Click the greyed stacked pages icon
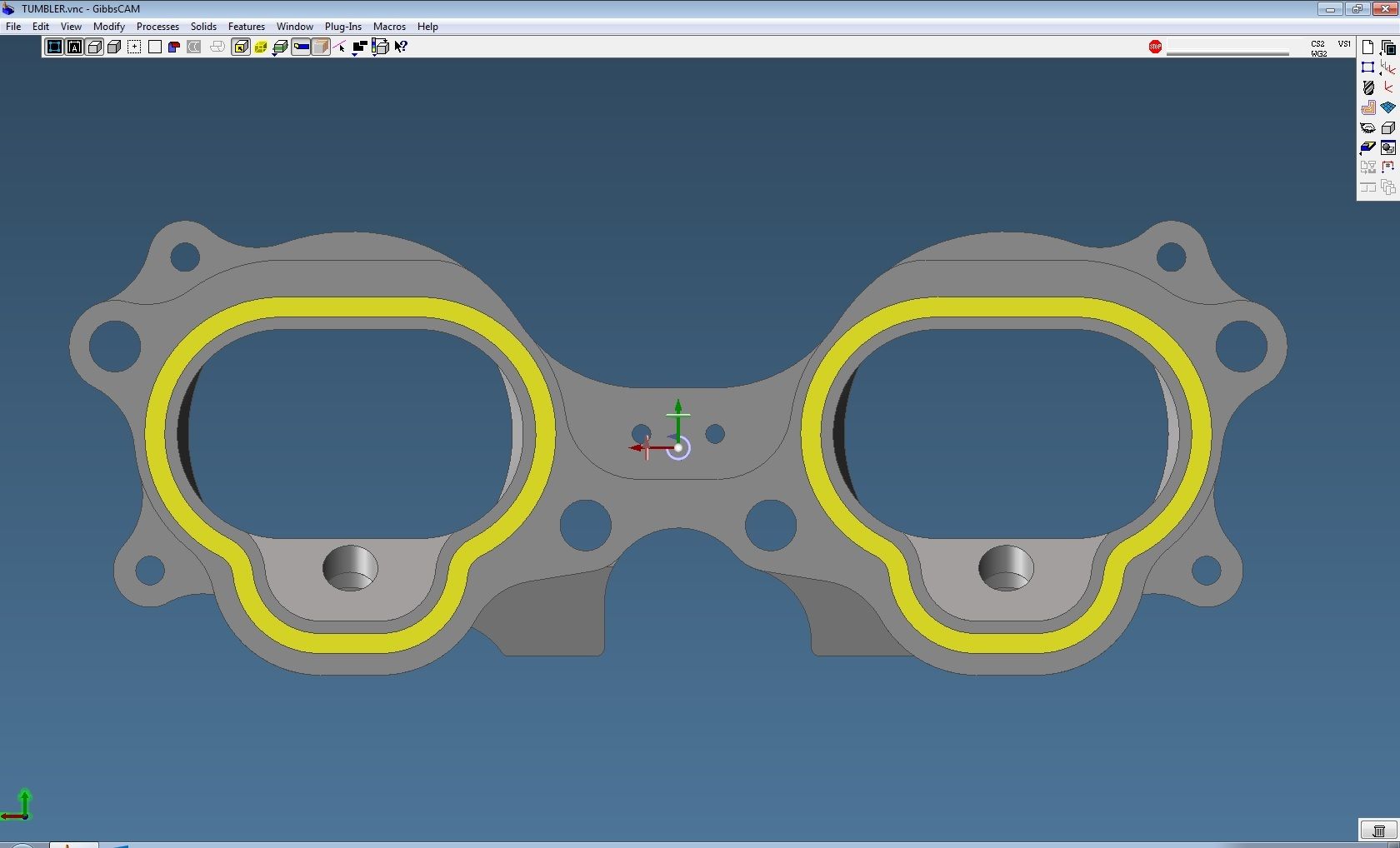 click(1387, 187)
